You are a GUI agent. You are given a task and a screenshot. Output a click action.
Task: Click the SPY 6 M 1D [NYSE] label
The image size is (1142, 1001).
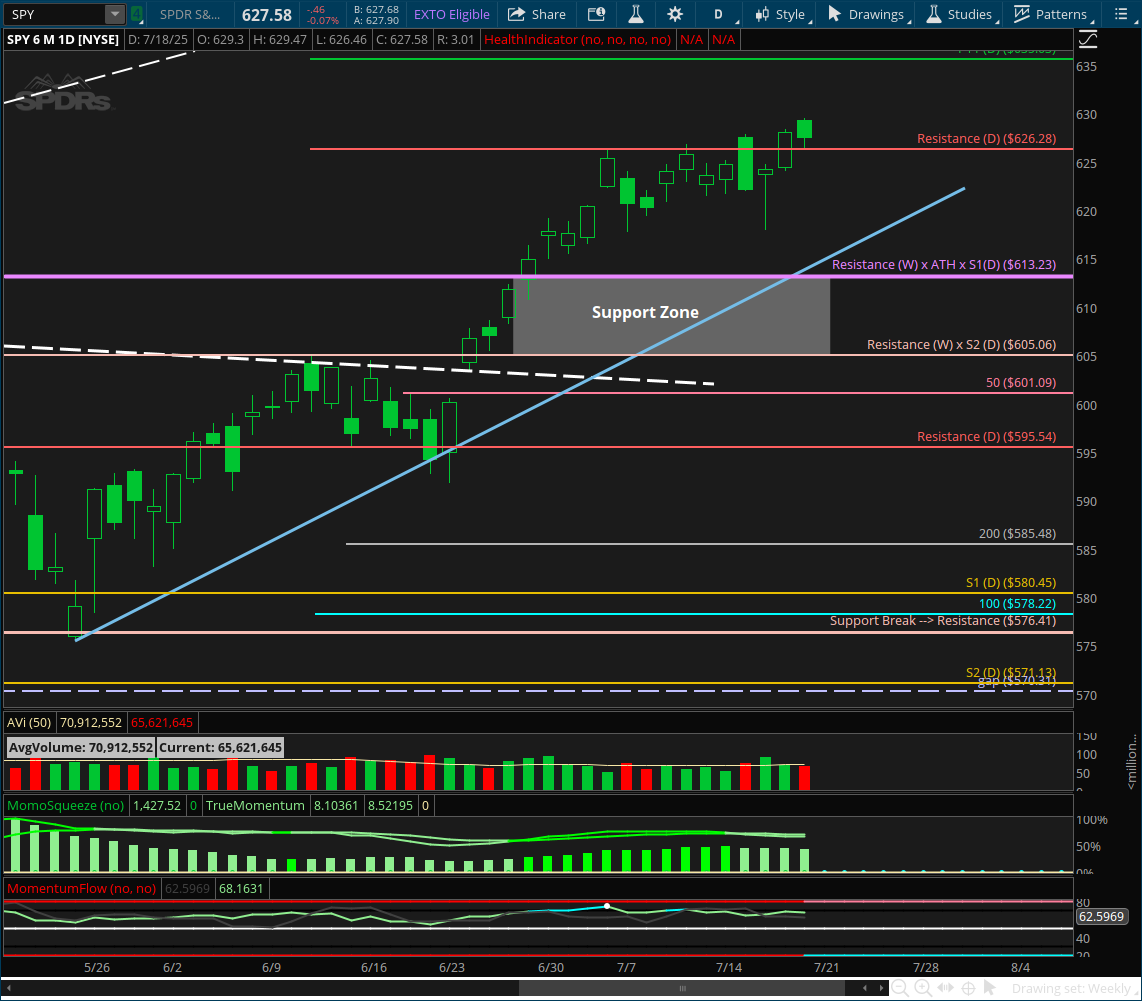coord(63,39)
